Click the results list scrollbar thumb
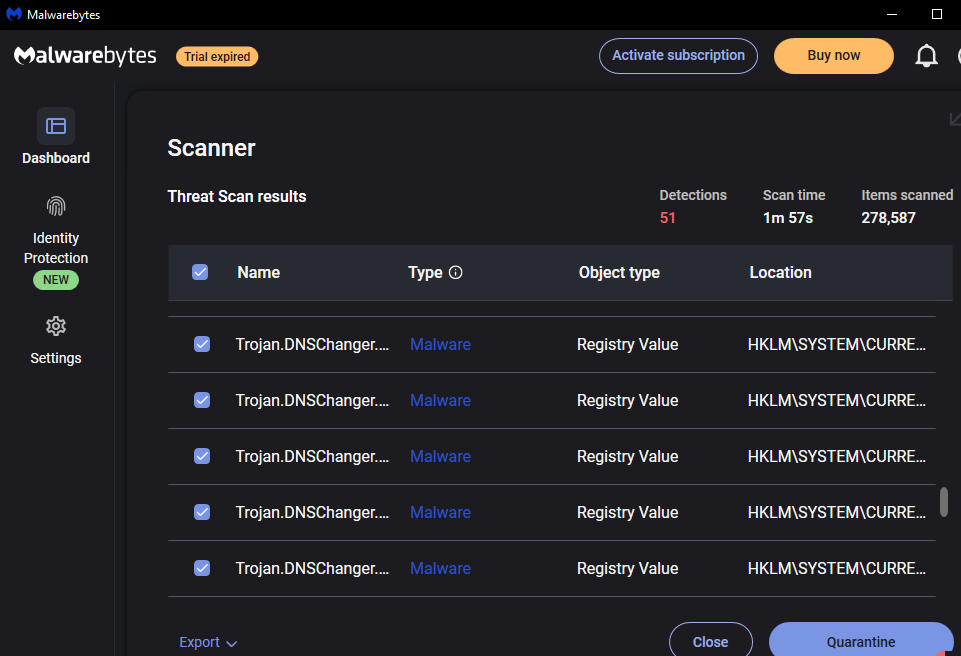 pyautogui.click(x=944, y=502)
